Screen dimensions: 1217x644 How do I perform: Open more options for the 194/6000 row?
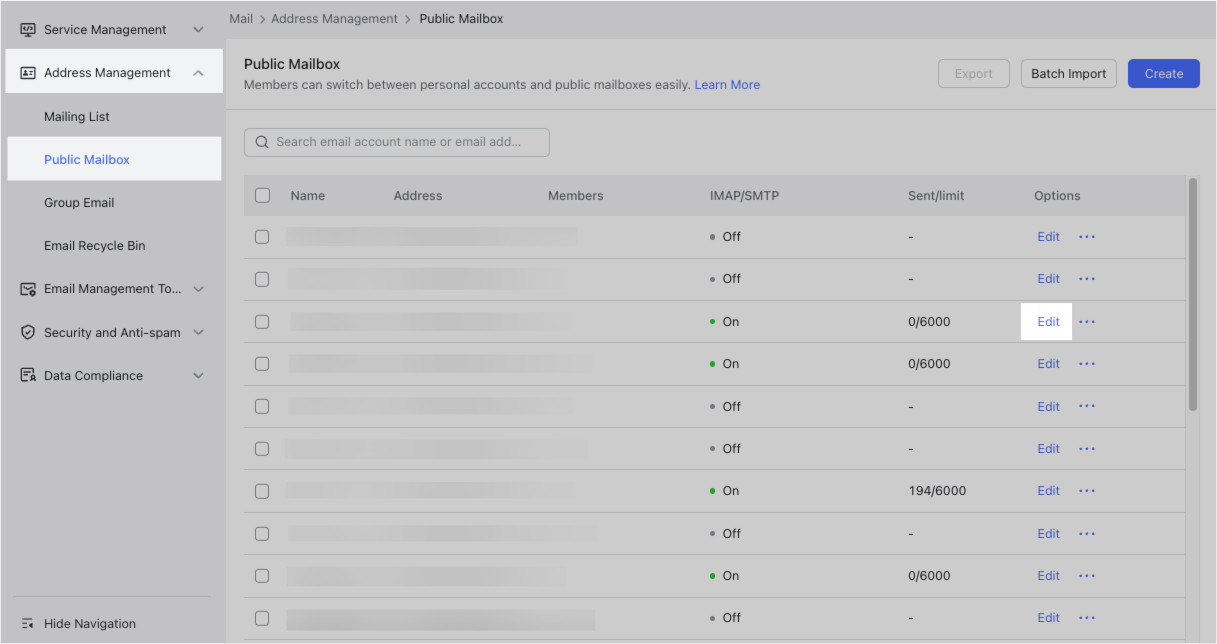[1087, 490]
